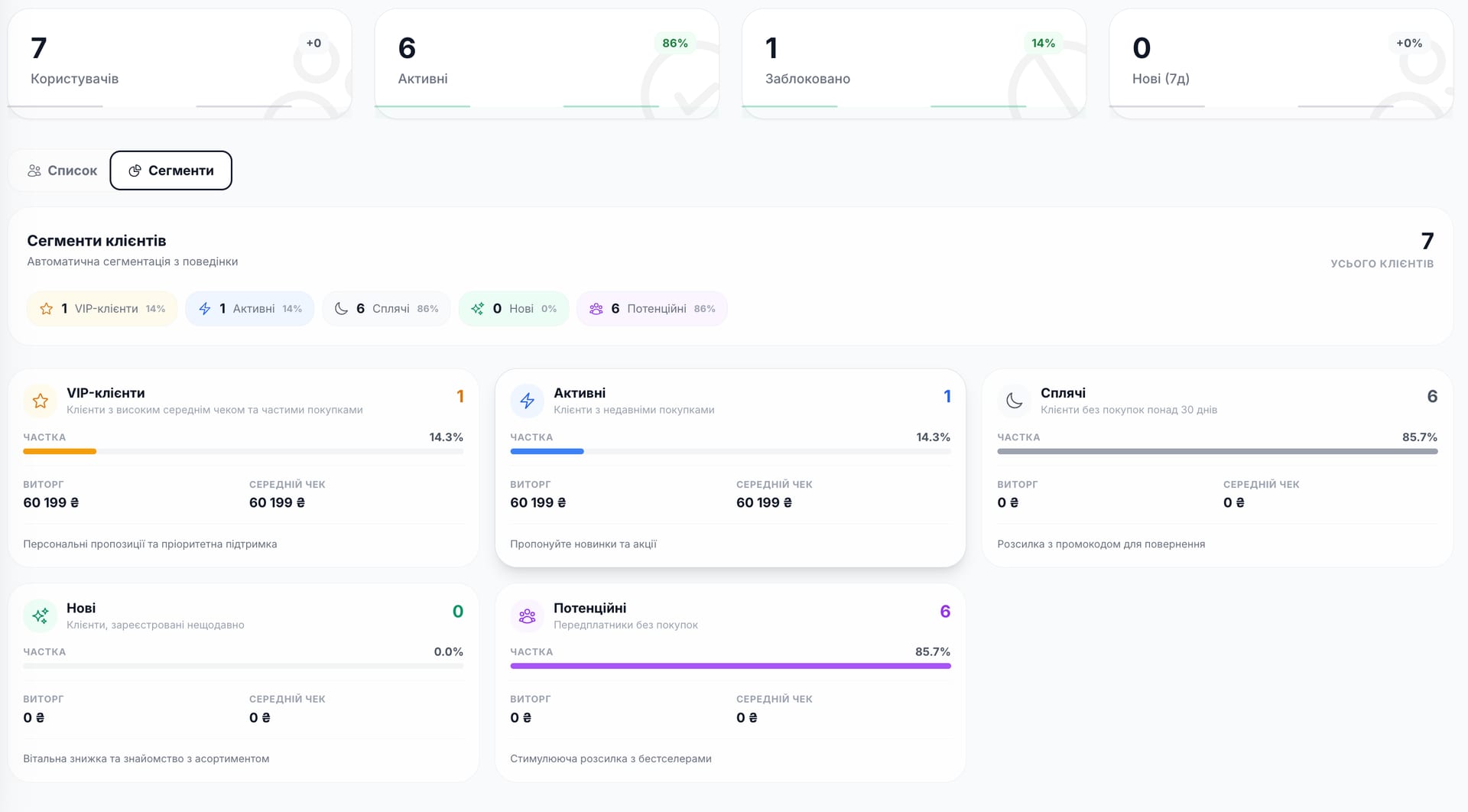The width and height of the screenshot is (1468, 812).
Task: Click the moon icon in Сплячі chip
Action: point(342,309)
